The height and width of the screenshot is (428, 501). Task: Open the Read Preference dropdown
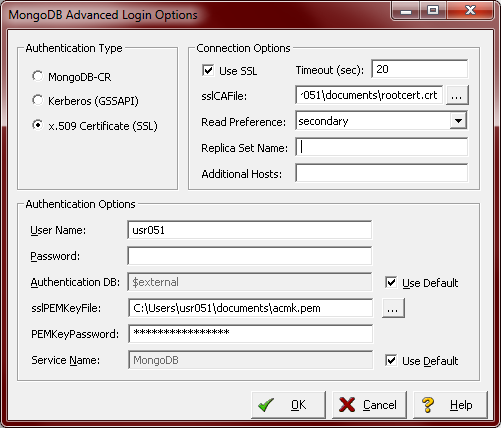pyautogui.click(x=458, y=121)
